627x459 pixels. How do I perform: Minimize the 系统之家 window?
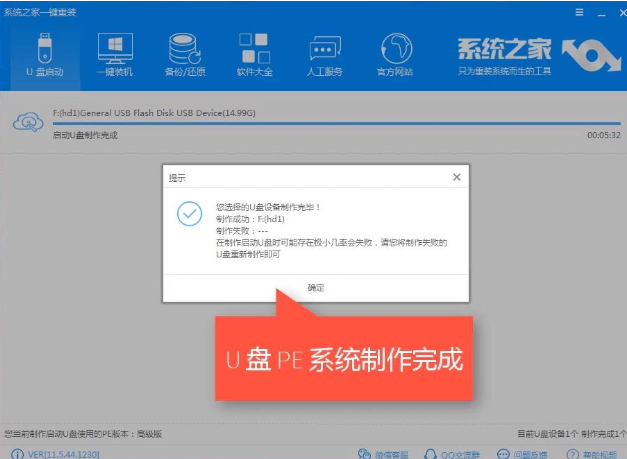tap(597, 12)
